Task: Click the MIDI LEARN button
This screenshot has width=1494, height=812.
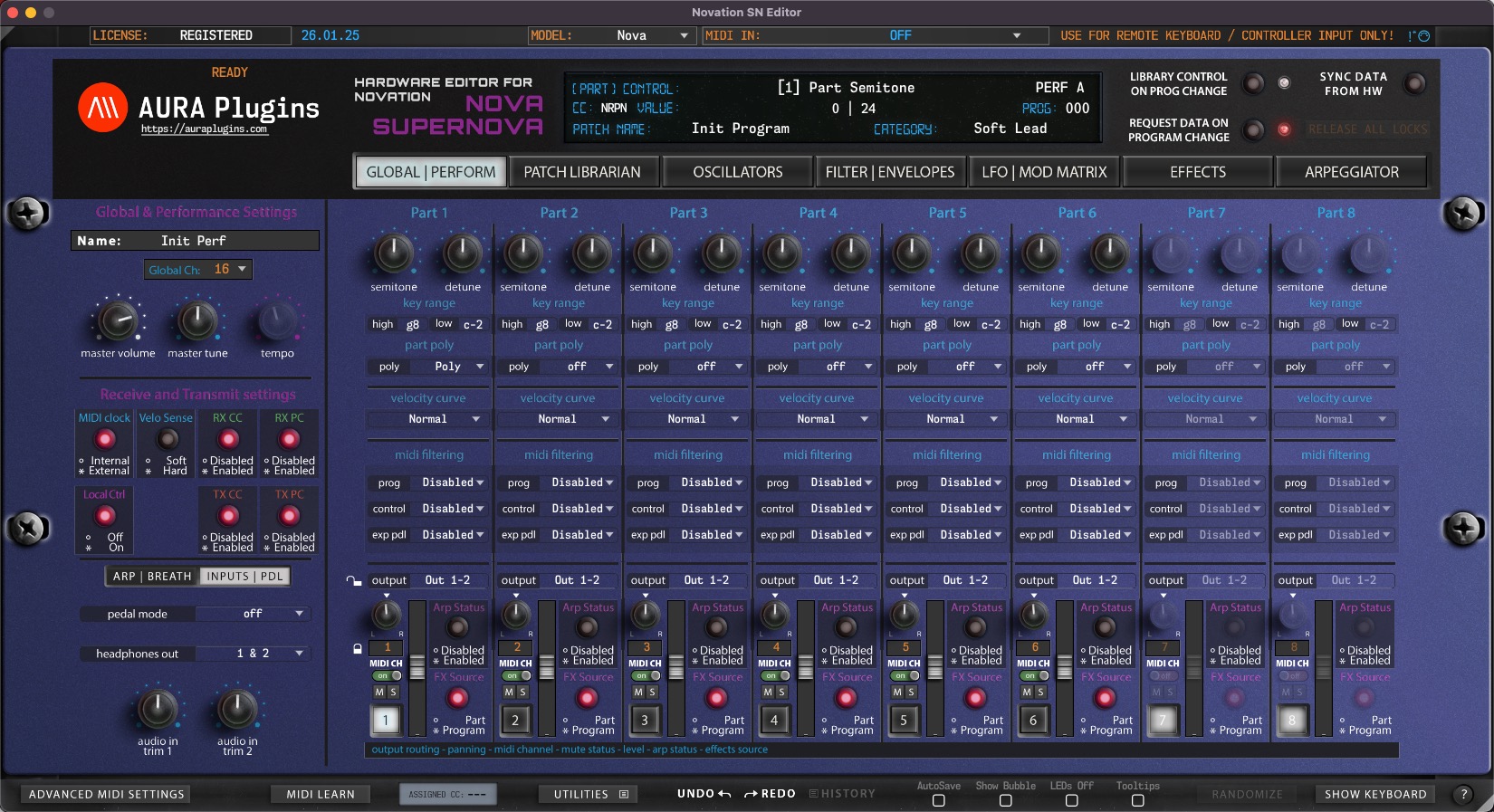Action: (x=321, y=794)
